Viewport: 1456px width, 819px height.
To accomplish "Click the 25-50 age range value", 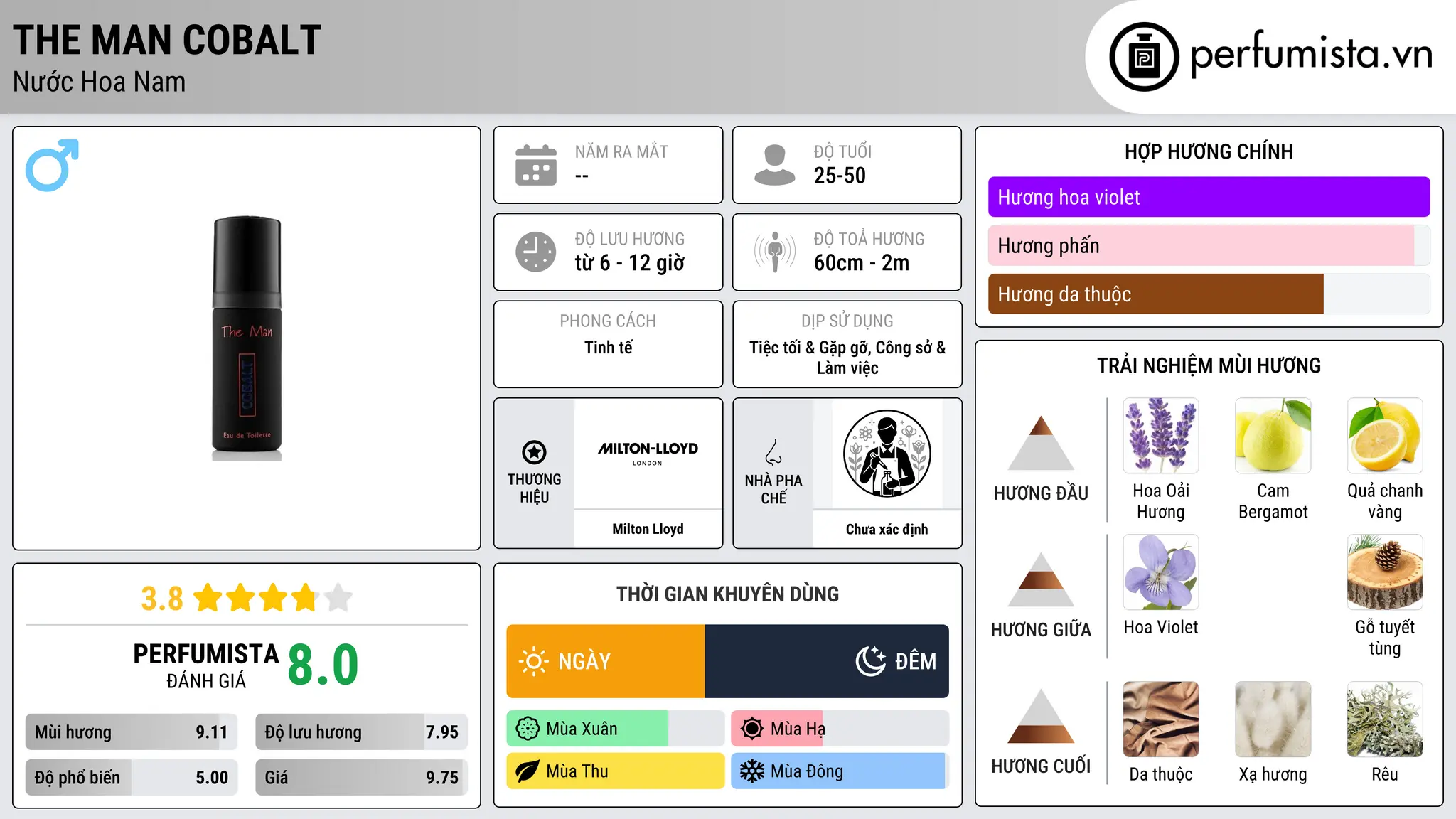I will coord(840,176).
